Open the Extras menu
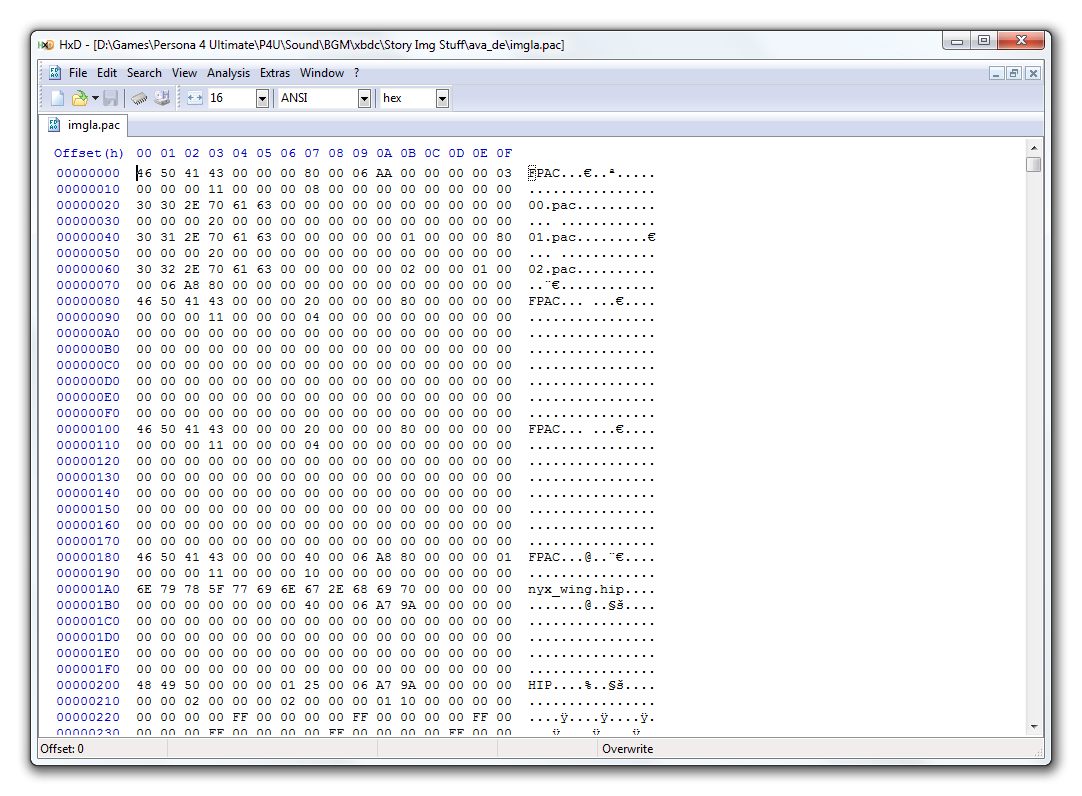Viewport: 1082px width, 796px height. [x=275, y=73]
